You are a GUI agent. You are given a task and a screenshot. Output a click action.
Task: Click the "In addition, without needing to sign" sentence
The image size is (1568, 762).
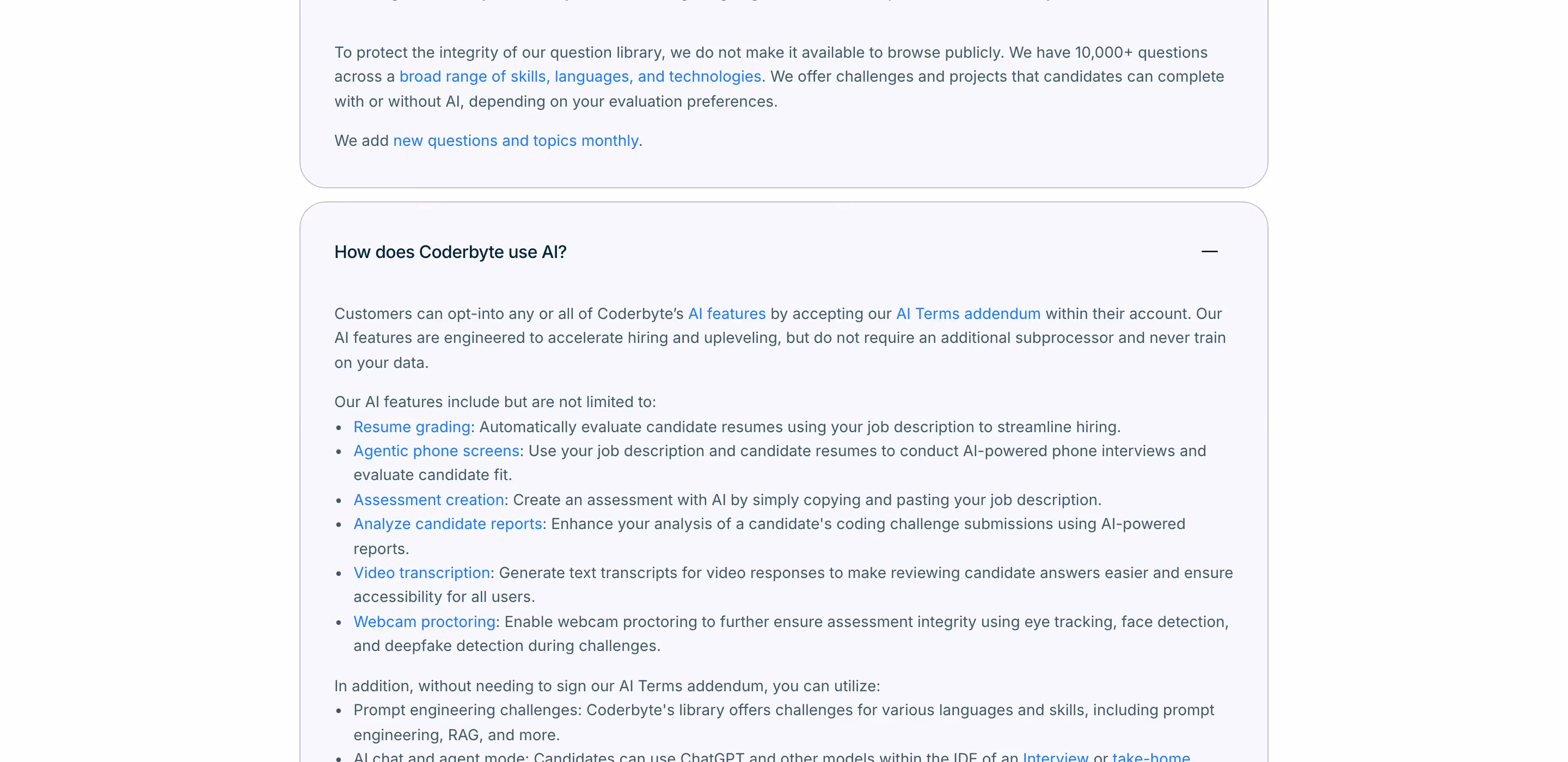tap(607, 686)
